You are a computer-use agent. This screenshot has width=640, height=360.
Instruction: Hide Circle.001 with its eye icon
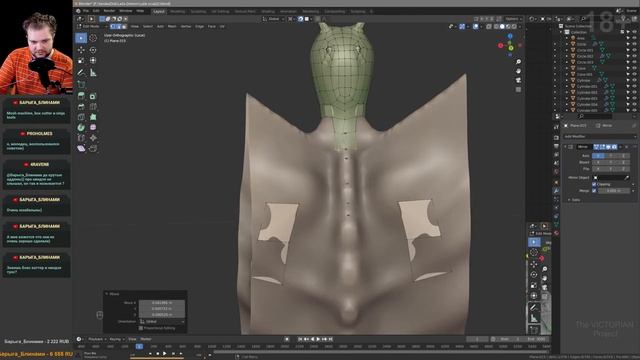[635, 50]
